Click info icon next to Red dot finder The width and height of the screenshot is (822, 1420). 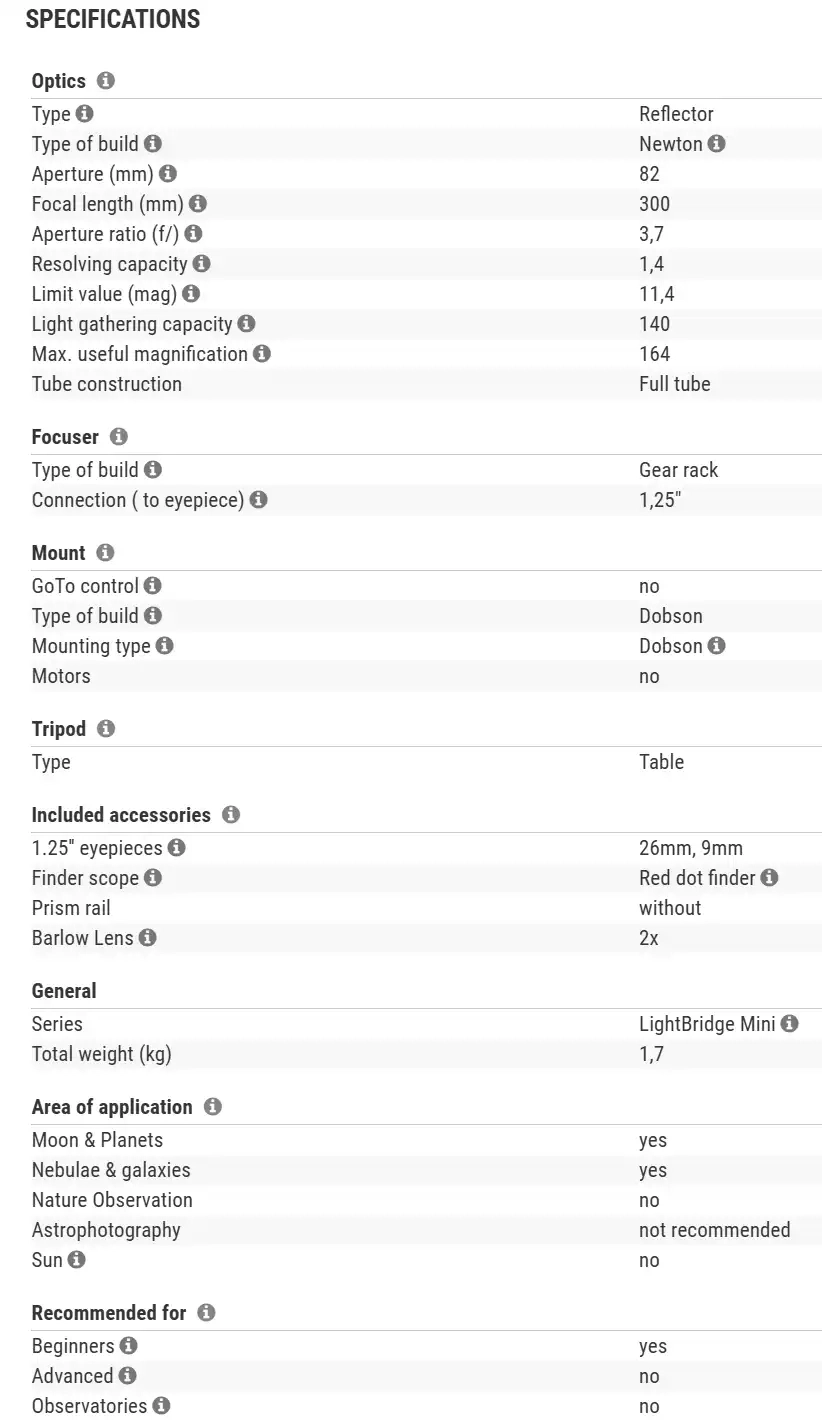pos(769,878)
